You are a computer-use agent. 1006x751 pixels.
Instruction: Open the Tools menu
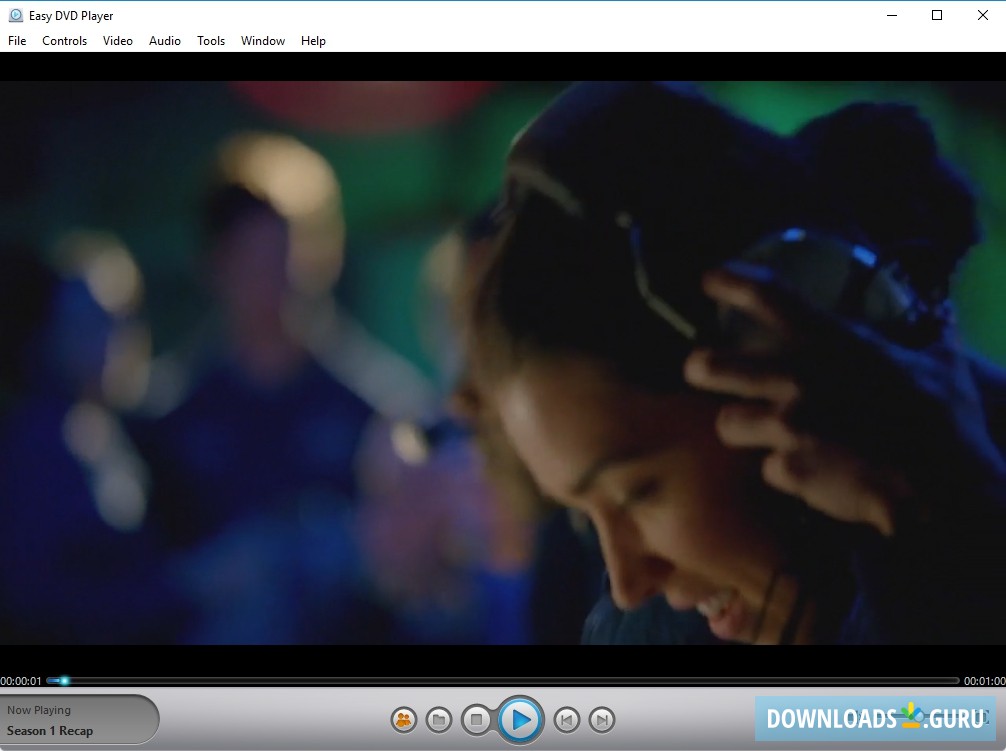point(210,41)
